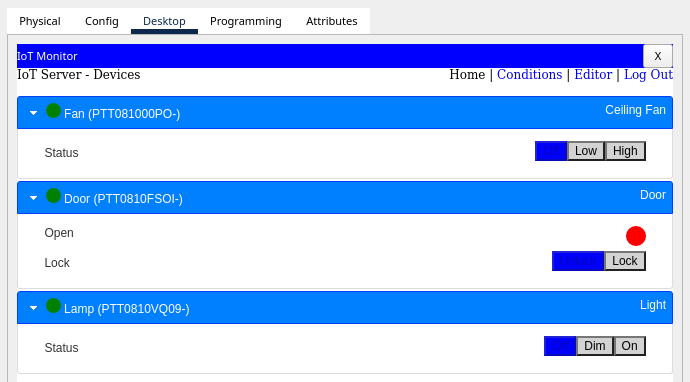The image size is (690, 382).
Task: Turn the Lamp Off
Action: [560, 346]
